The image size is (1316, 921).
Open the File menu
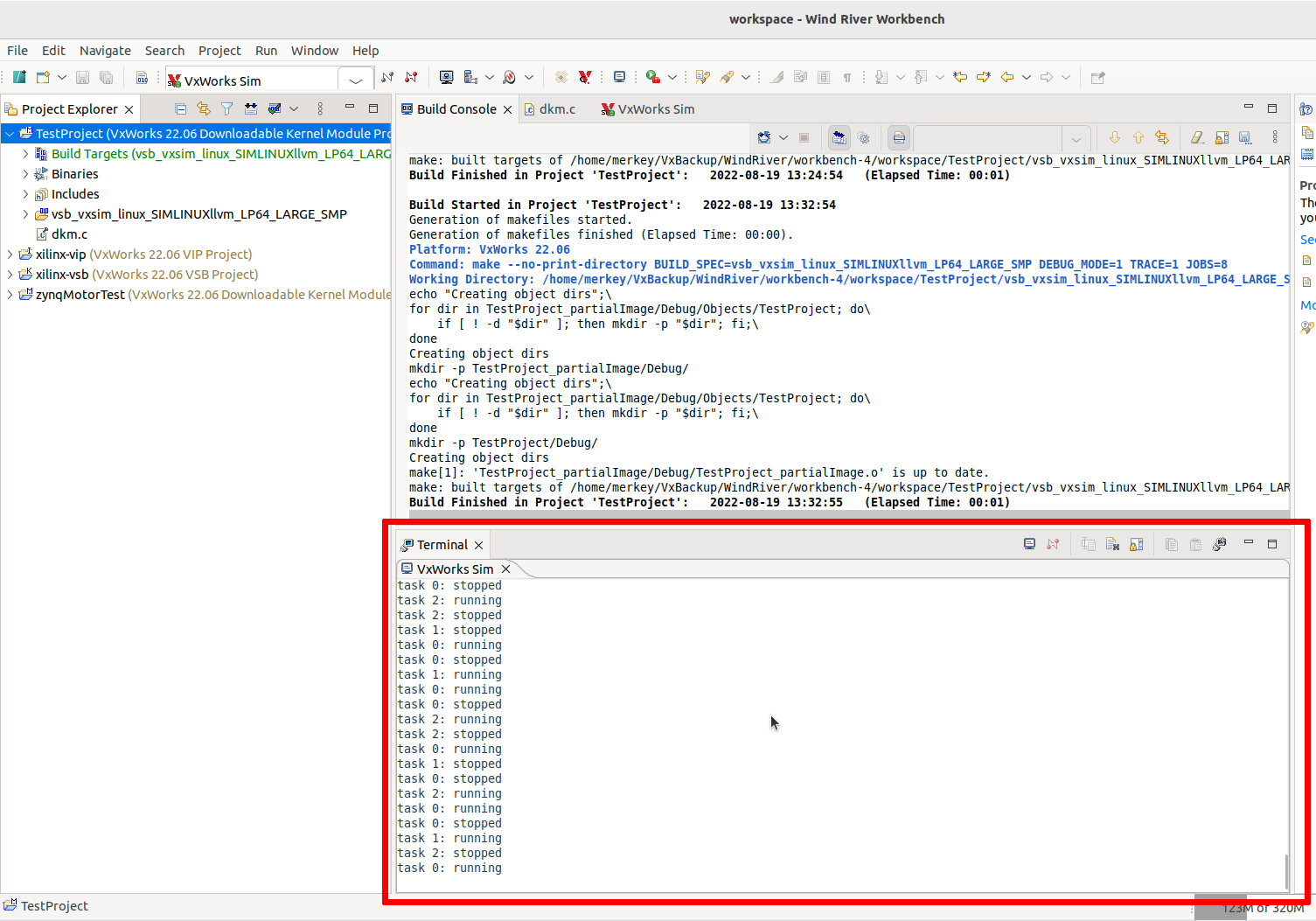click(x=17, y=50)
